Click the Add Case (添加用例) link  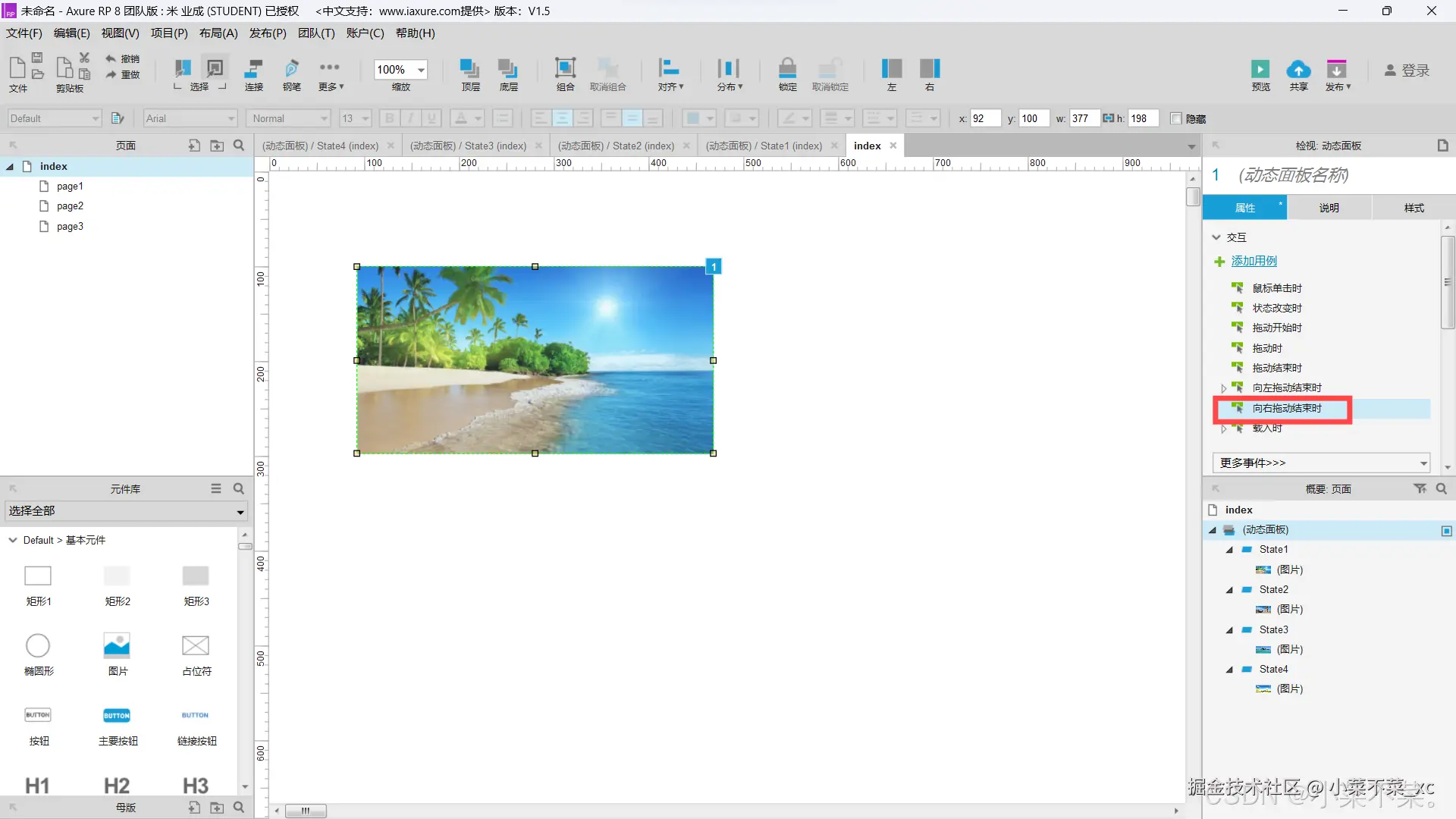pos(1254,261)
